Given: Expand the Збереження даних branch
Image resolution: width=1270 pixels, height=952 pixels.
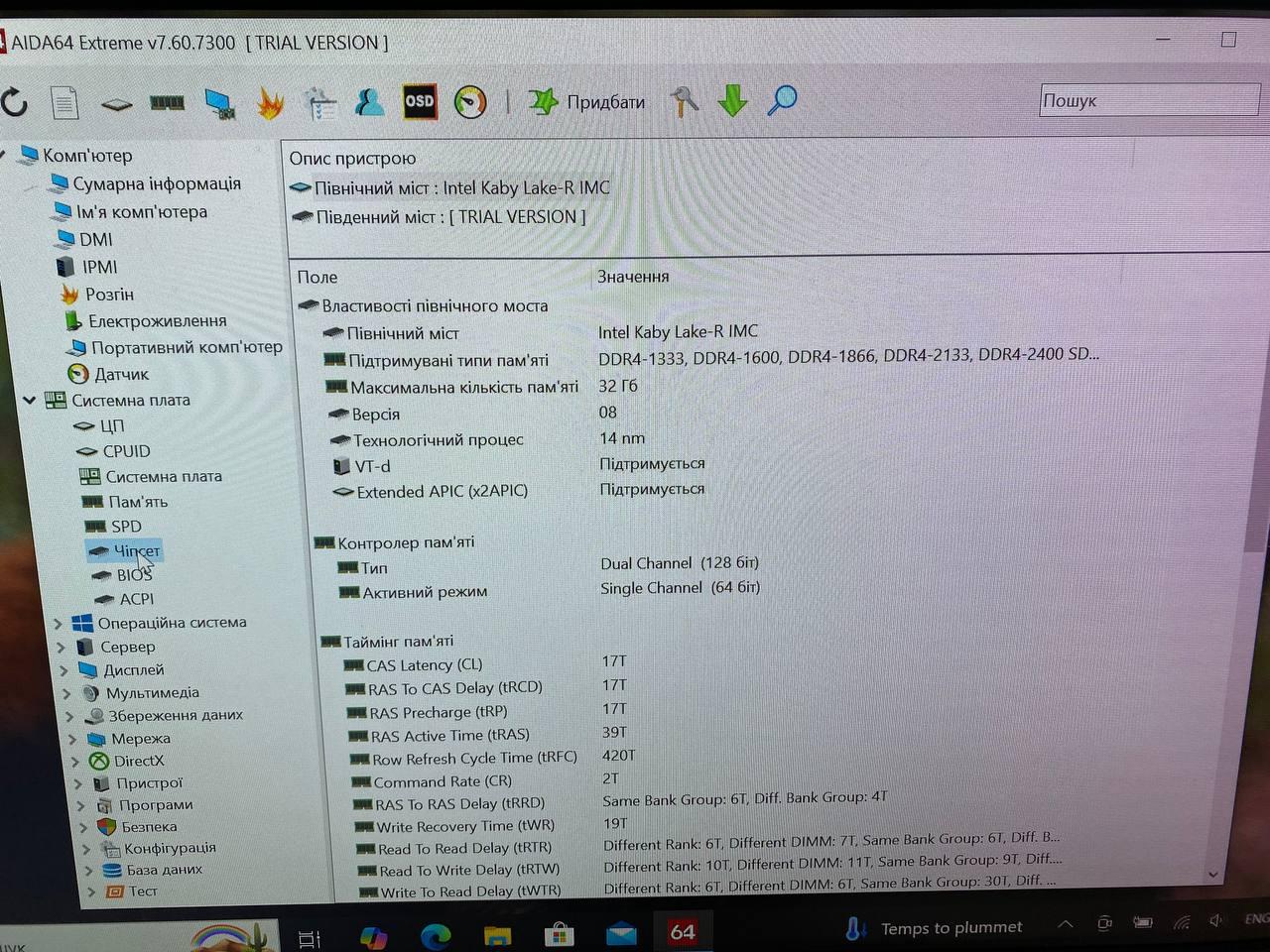Looking at the screenshot, I should click(x=69, y=716).
